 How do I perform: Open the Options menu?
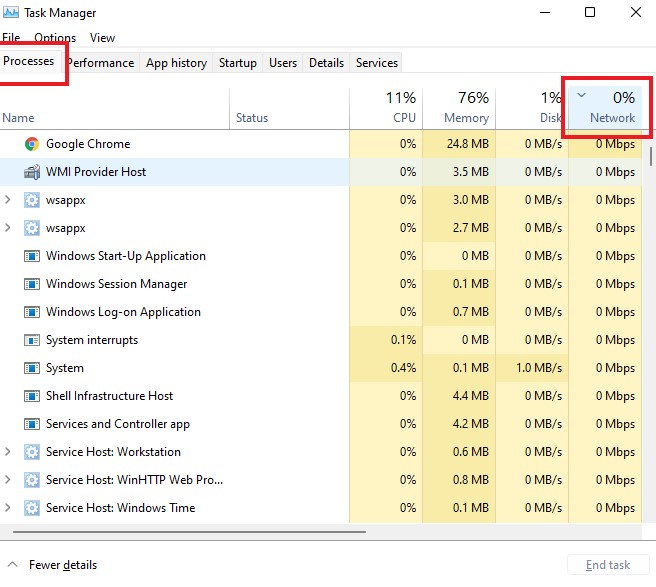[x=55, y=38]
